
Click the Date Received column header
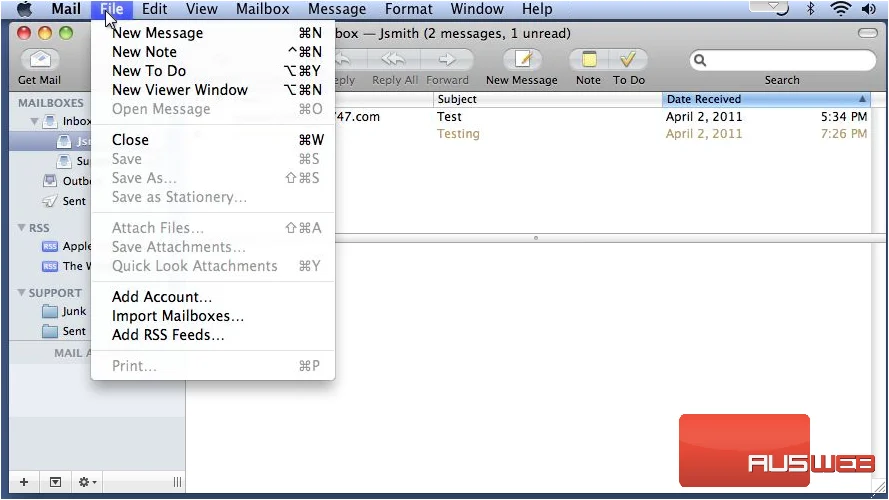tap(767, 99)
